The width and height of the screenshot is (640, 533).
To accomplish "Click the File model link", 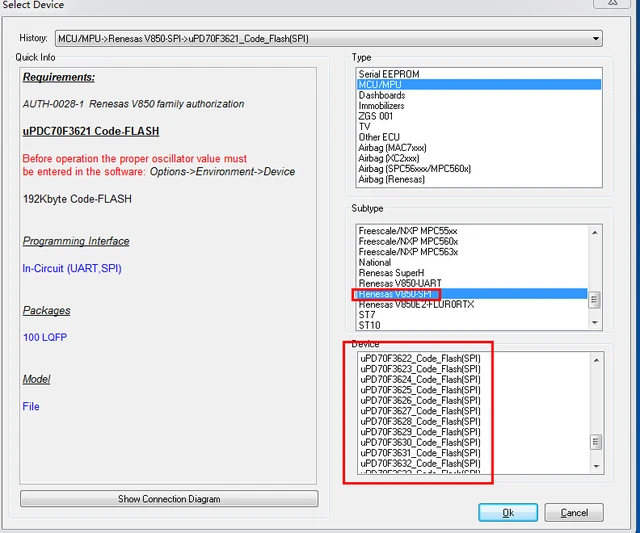I will tap(31, 406).
